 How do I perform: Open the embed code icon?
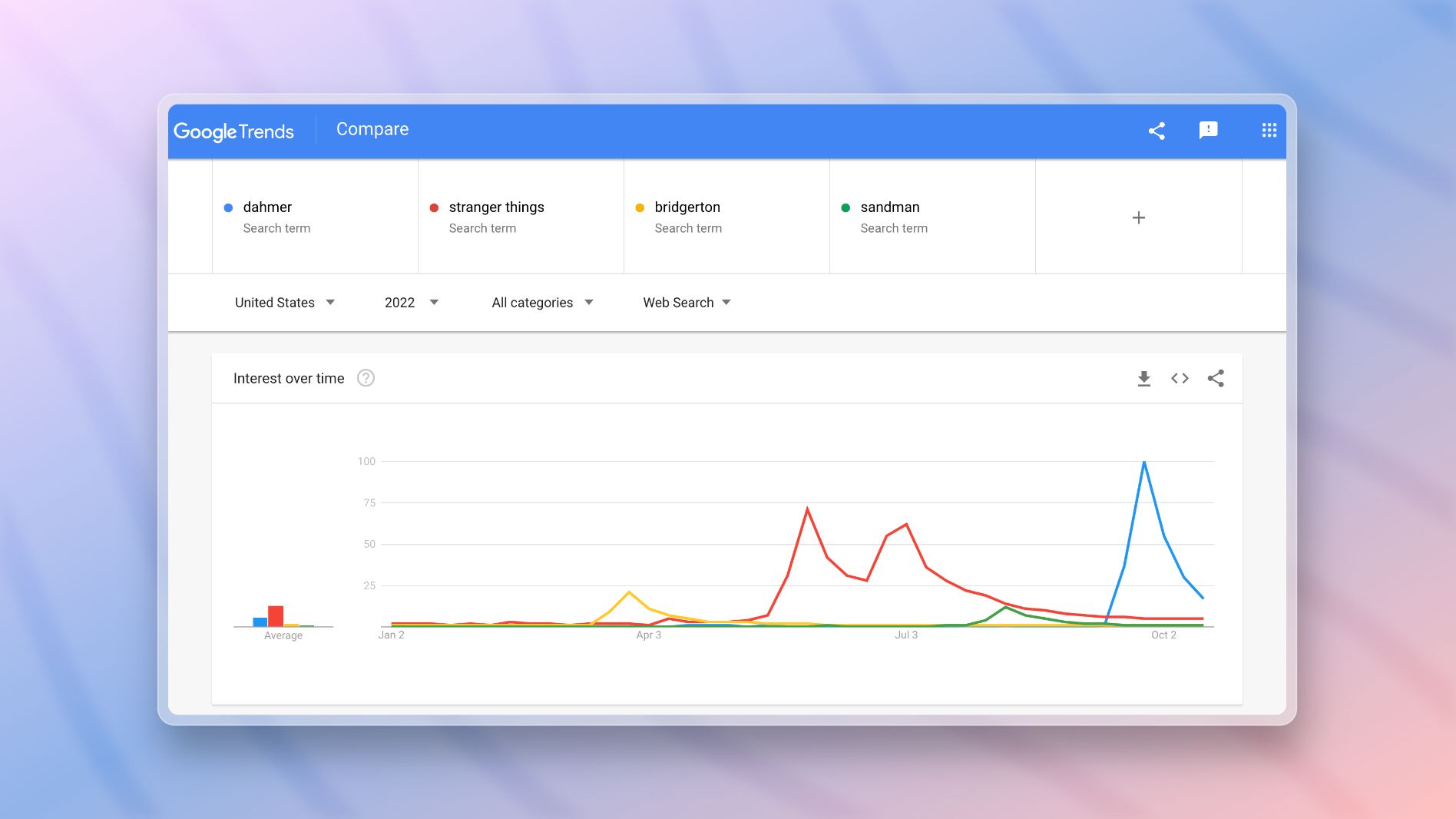pyautogui.click(x=1180, y=378)
